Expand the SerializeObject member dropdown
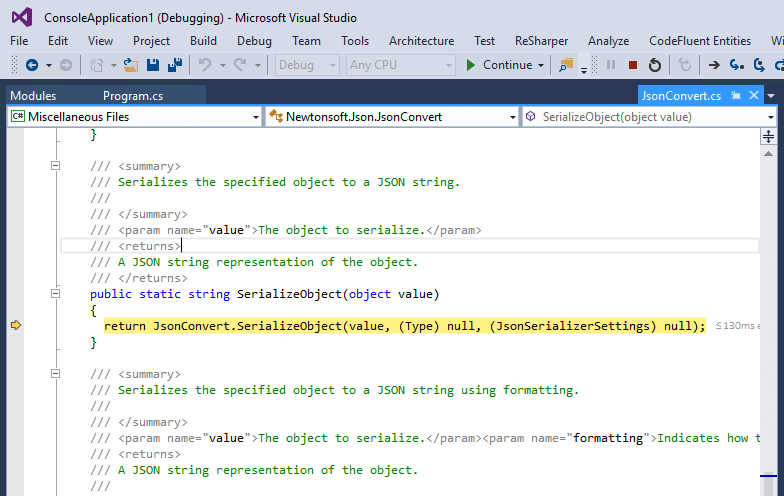 (771, 117)
